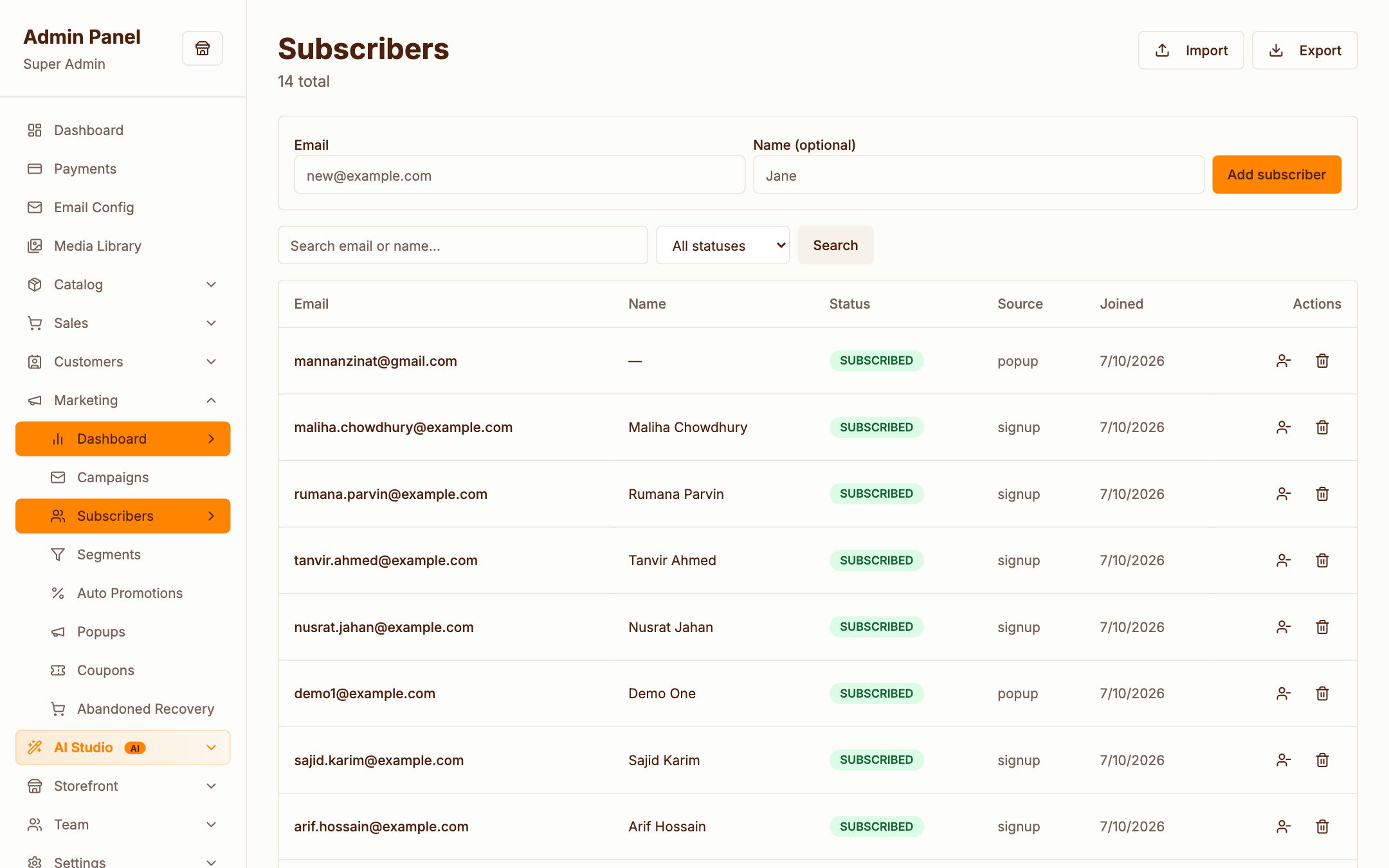Delete Nusrat Jahan with the trash icon
This screenshot has height=868, width=1389.
point(1322,627)
